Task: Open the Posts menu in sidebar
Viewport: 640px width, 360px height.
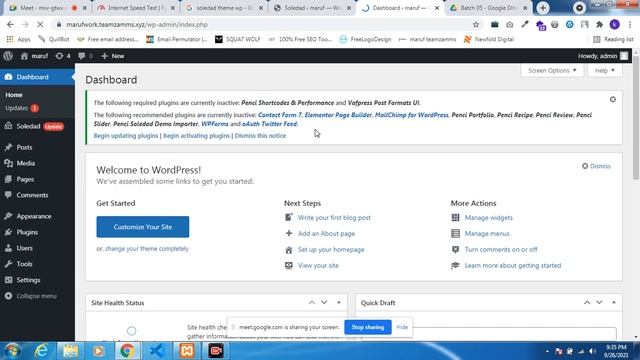Action: [24, 147]
